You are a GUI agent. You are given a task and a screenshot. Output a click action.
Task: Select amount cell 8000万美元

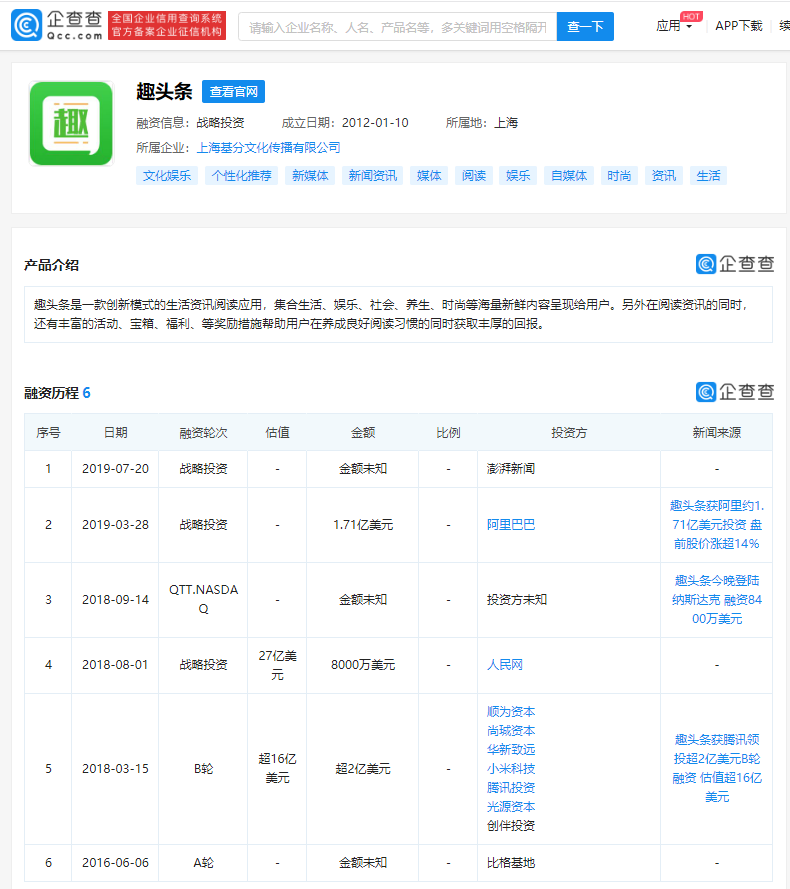click(x=363, y=664)
